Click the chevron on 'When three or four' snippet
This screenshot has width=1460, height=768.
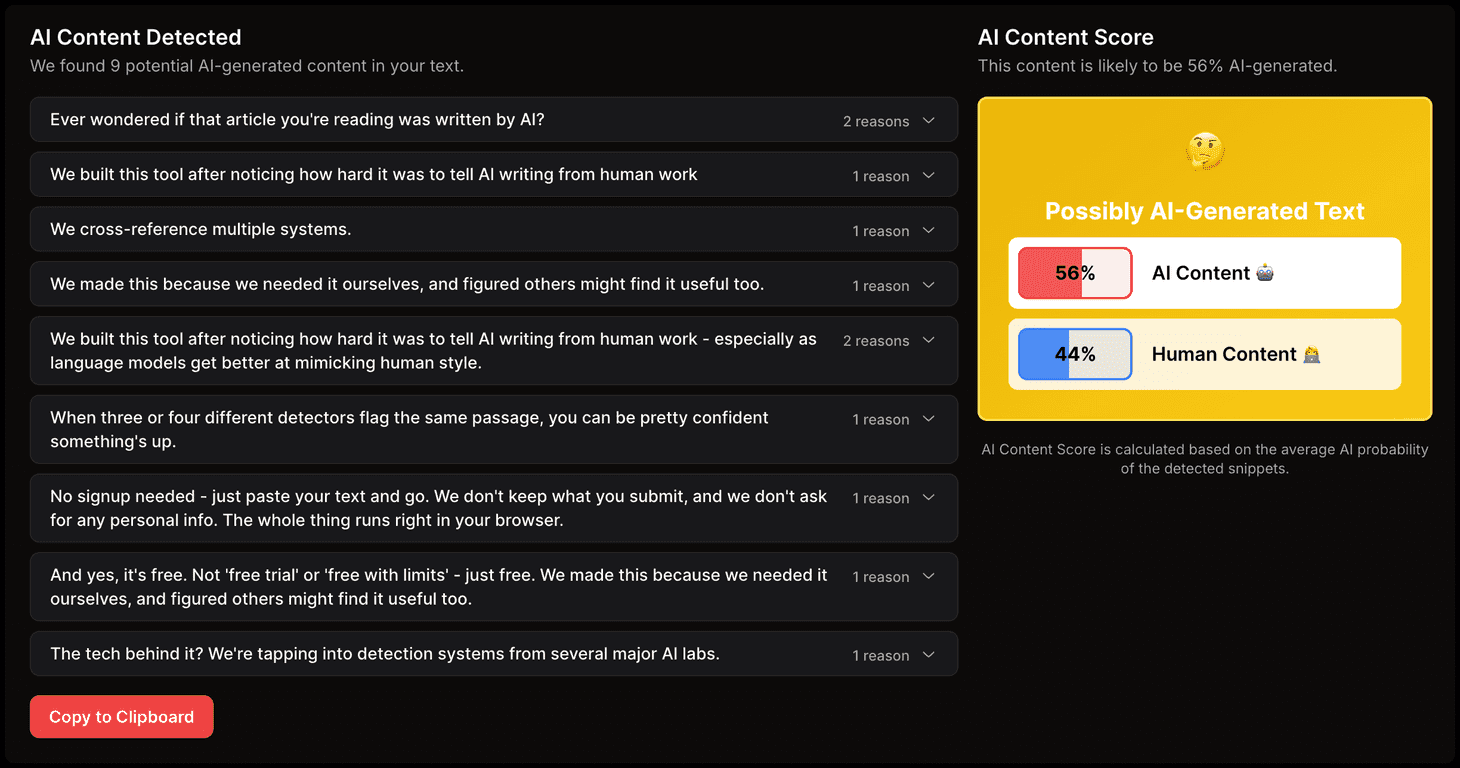pos(927,419)
